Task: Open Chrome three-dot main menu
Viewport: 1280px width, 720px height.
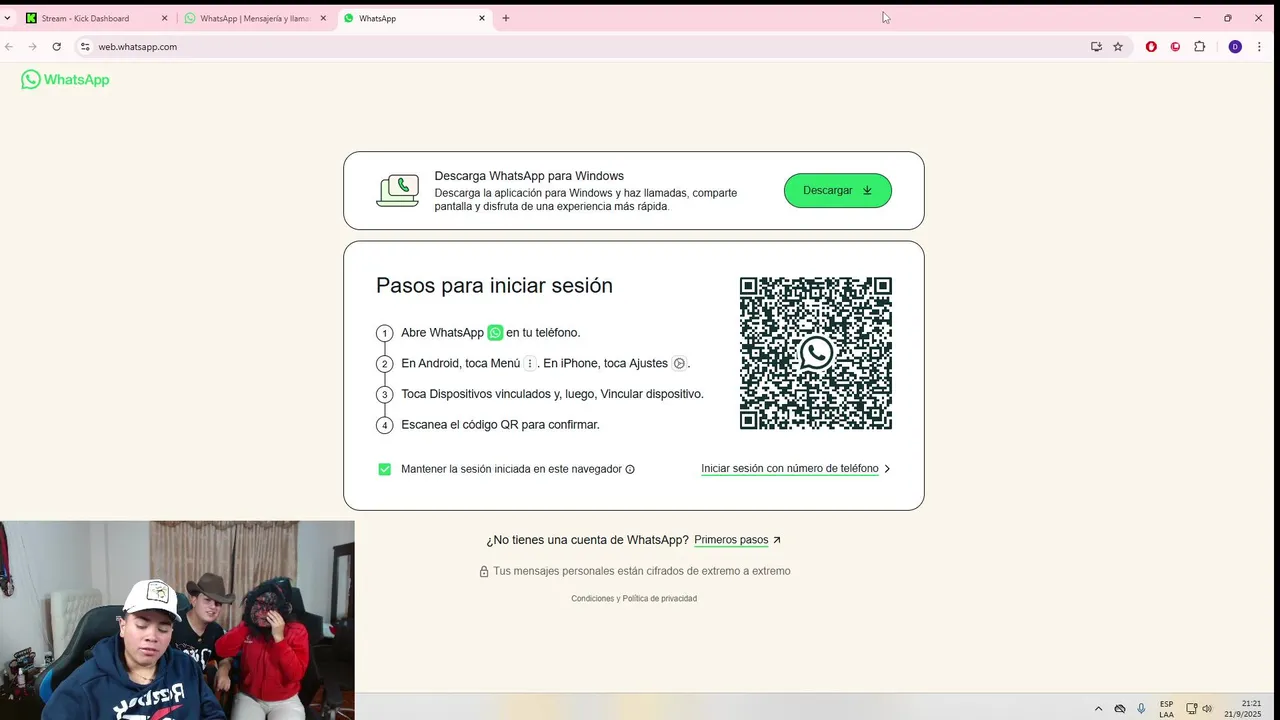Action: coord(1259,47)
